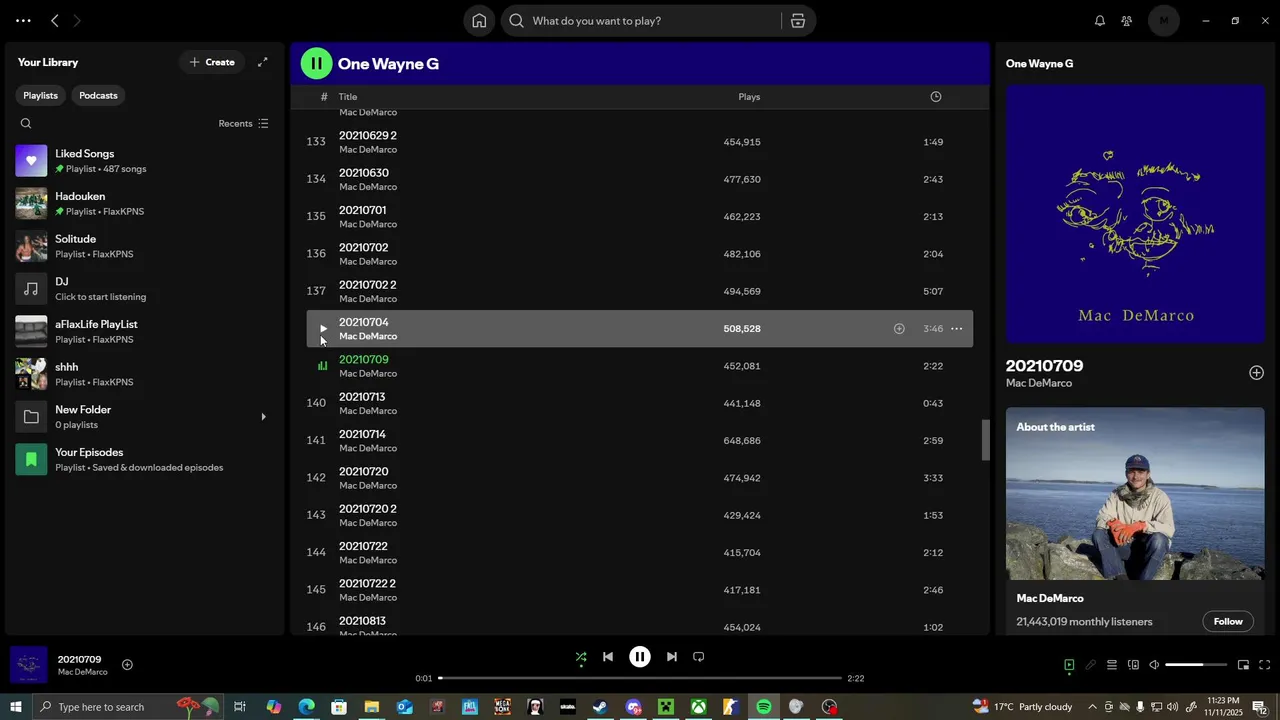Pause playback in bottom player

(x=640, y=657)
